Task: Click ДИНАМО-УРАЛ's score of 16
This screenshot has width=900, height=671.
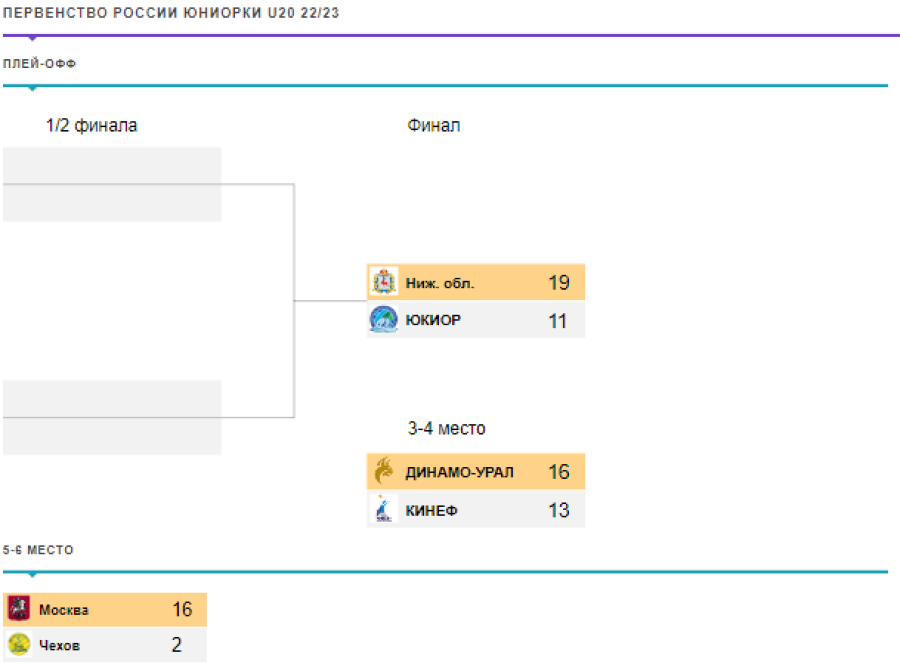Action: (559, 472)
